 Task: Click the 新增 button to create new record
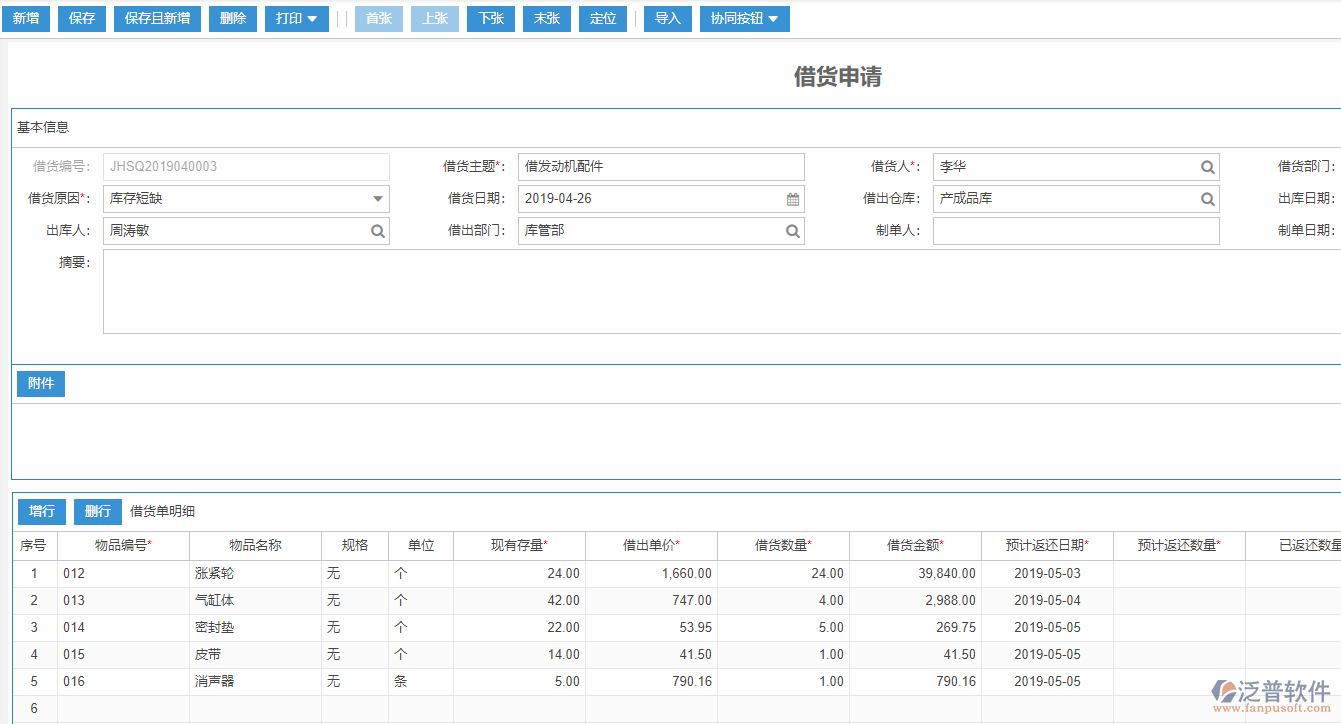[26, 18]
